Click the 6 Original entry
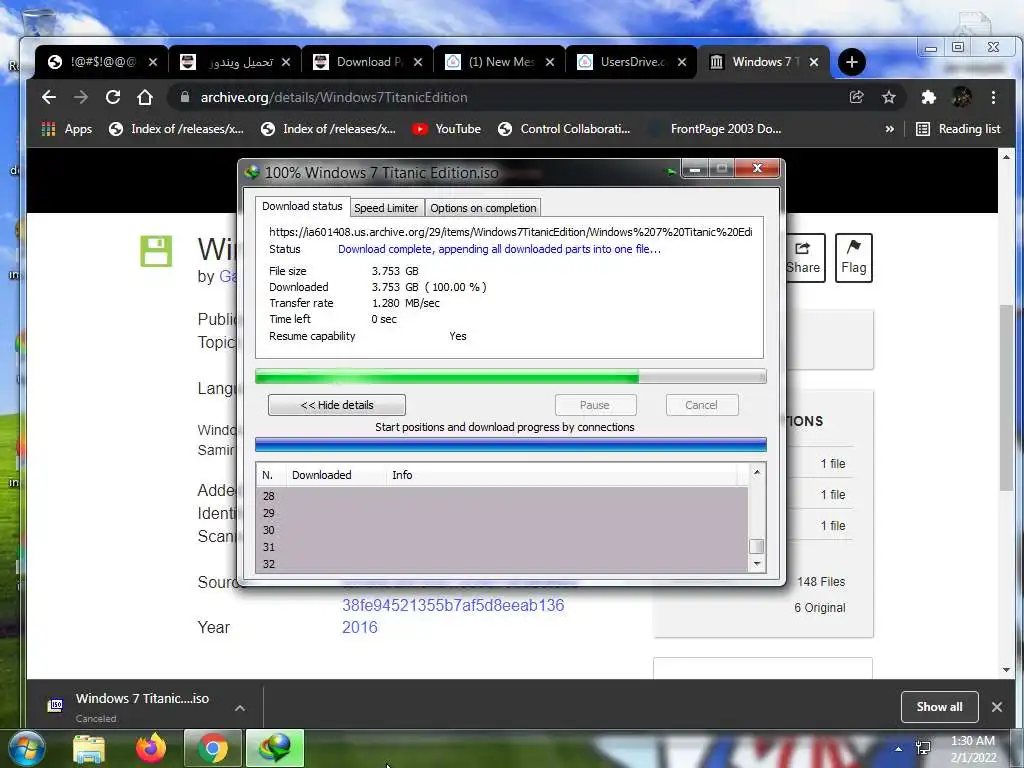Image resolution: width=1024 pixels, height=768 pixels. coord(820,608)
